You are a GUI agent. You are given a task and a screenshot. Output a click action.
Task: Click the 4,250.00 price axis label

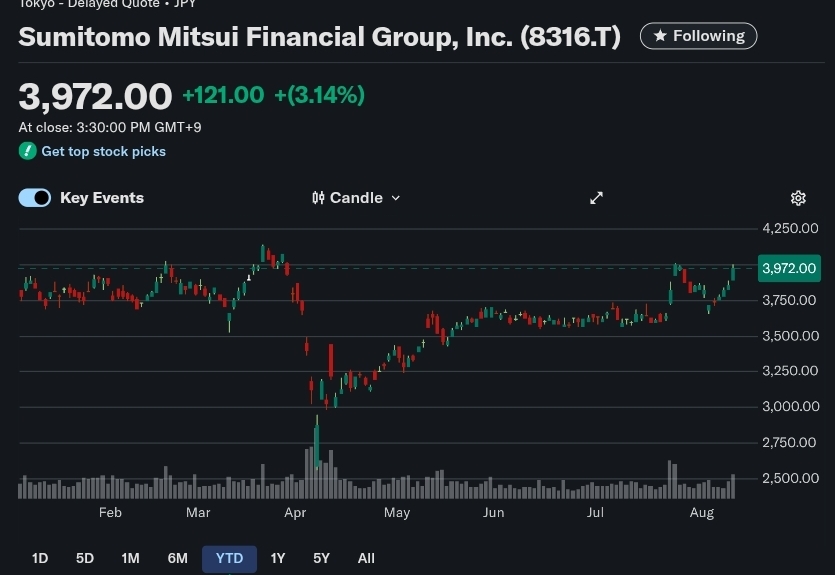pos(790,228)
